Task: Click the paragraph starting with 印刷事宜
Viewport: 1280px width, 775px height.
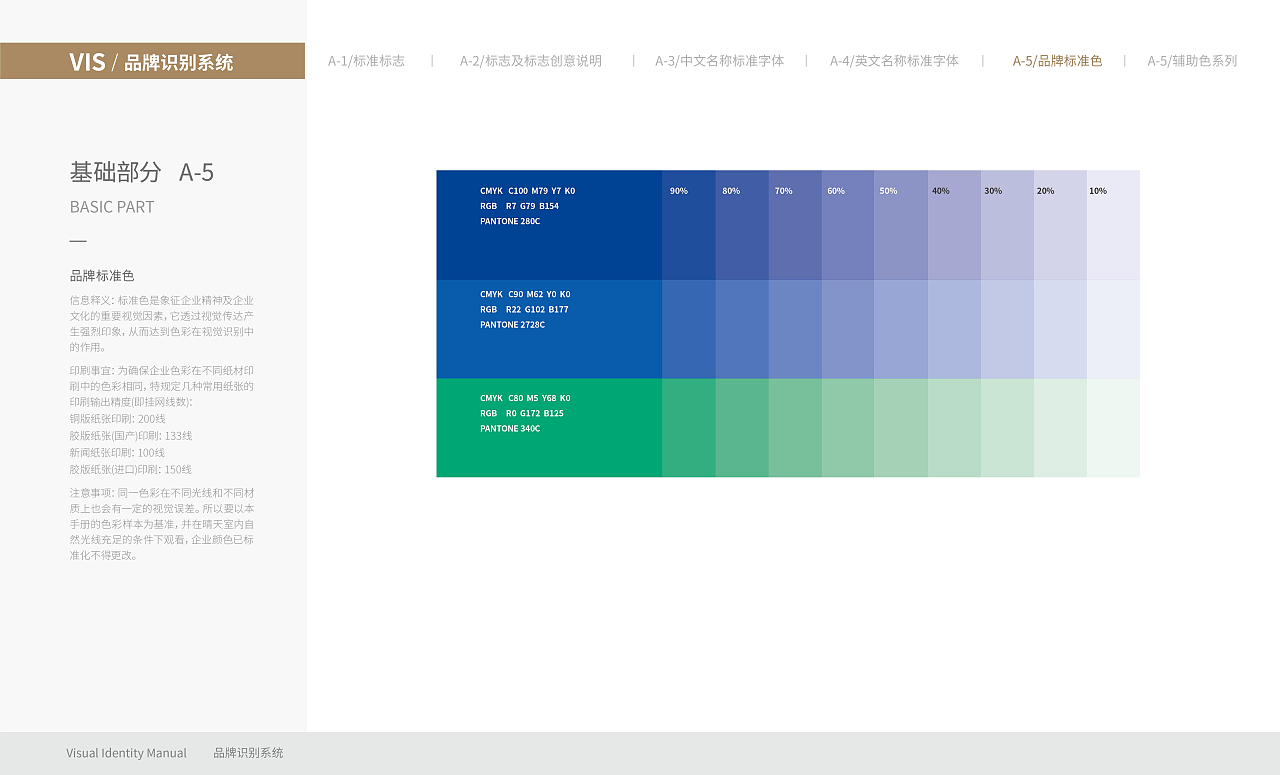Action: 162,385
